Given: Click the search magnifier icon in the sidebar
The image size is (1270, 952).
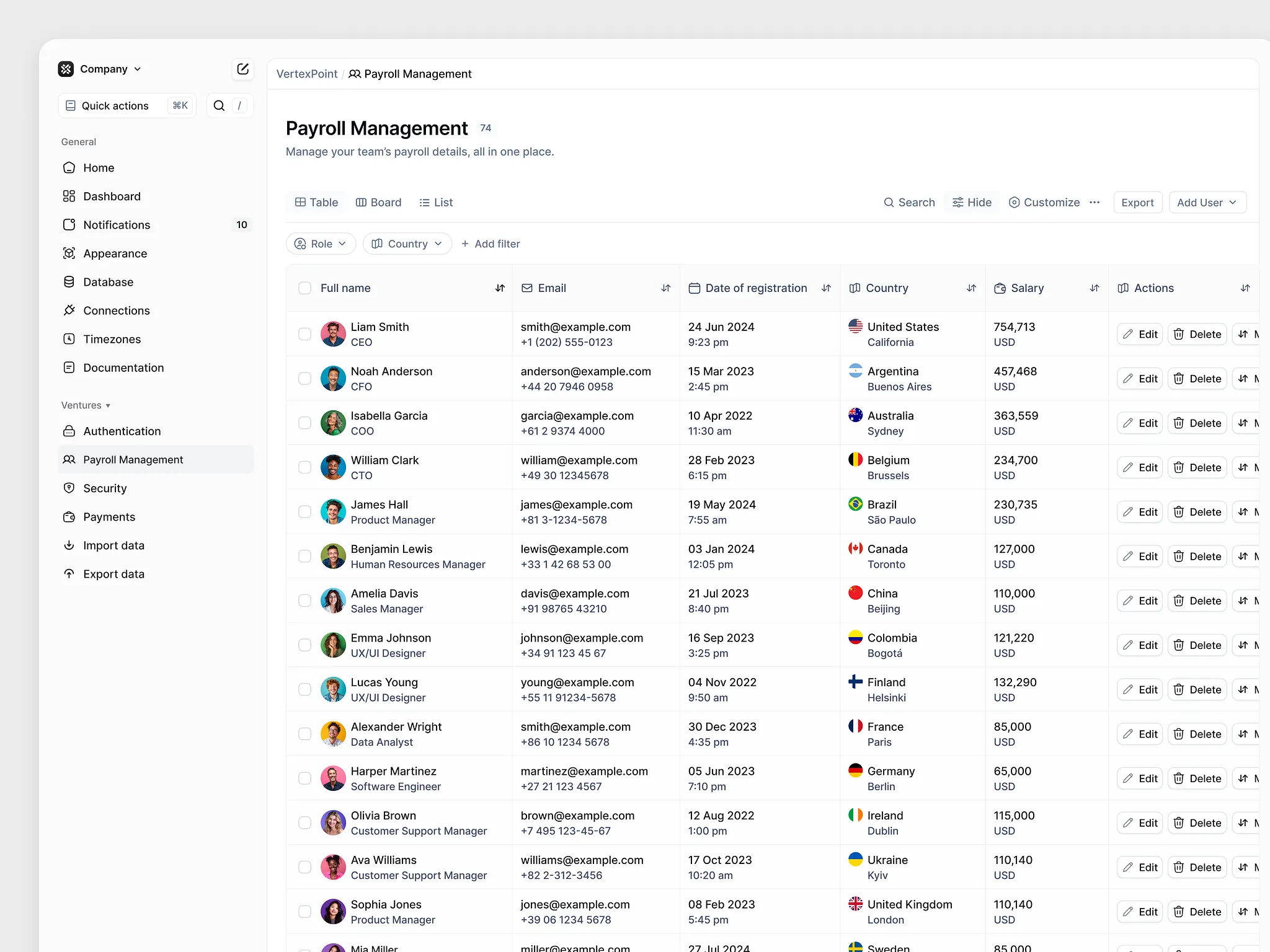Looking at the screenshot, I should (219, 105).
